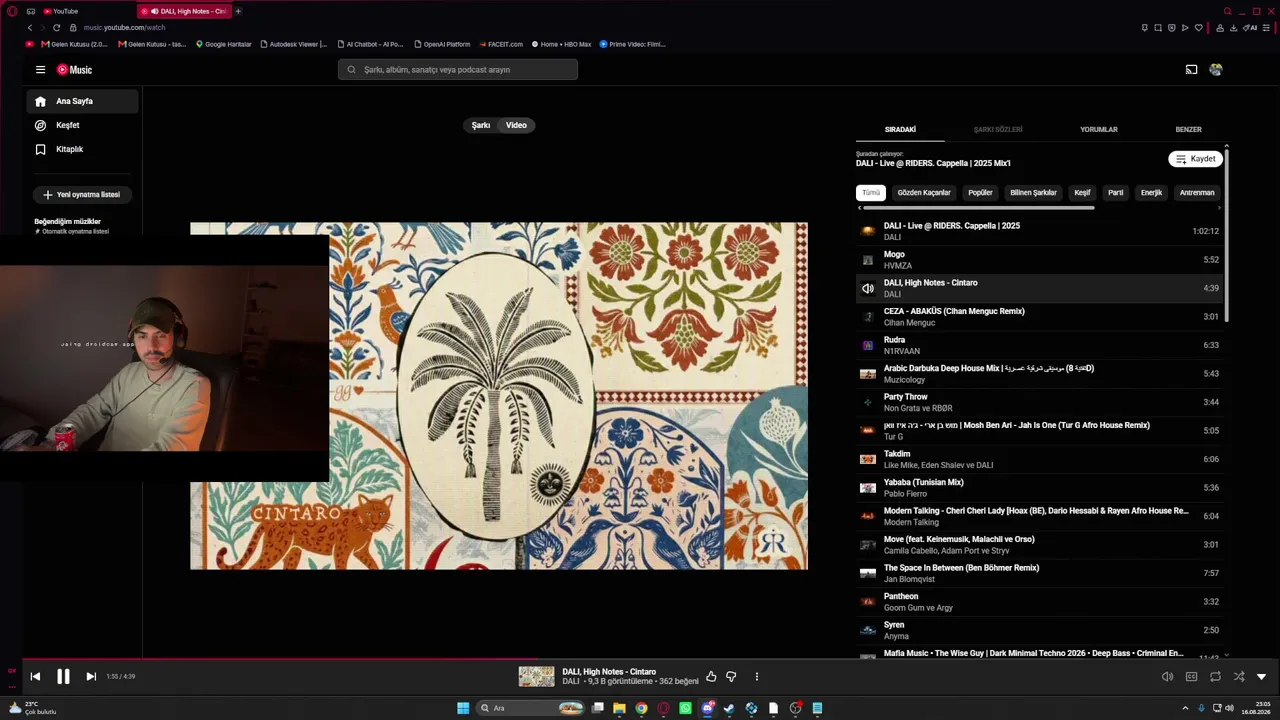
Task: Open the three-dot song options menu
Action: click(757, 677)
